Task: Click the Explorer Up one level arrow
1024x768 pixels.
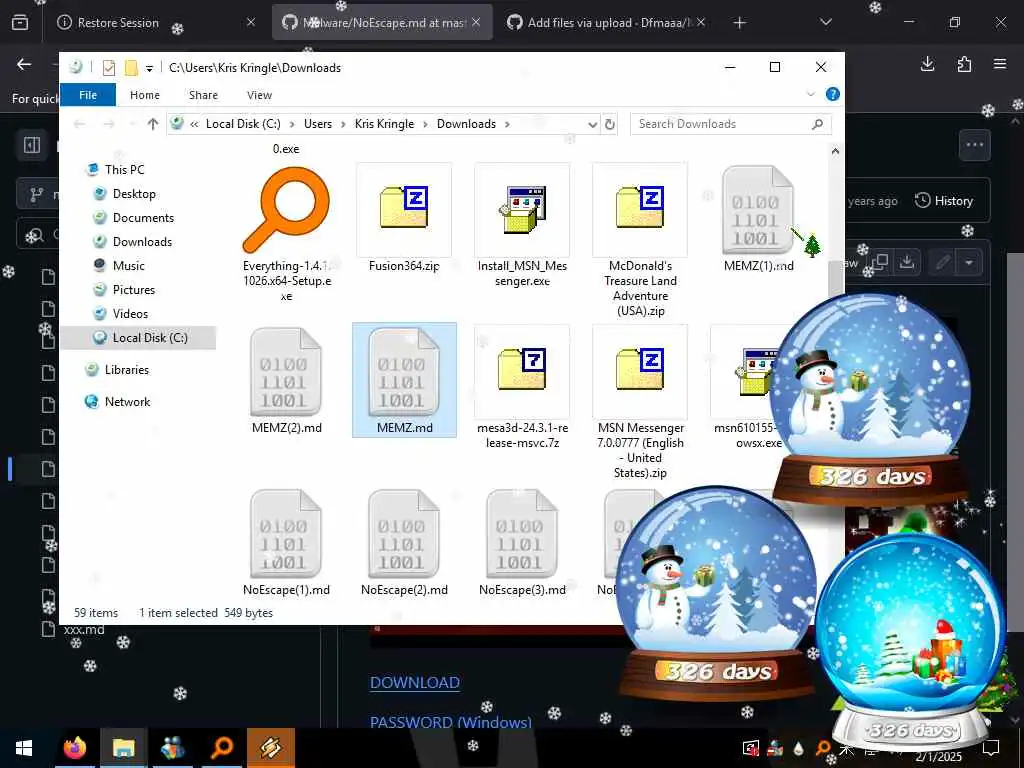Action: (x=153, y=123)
